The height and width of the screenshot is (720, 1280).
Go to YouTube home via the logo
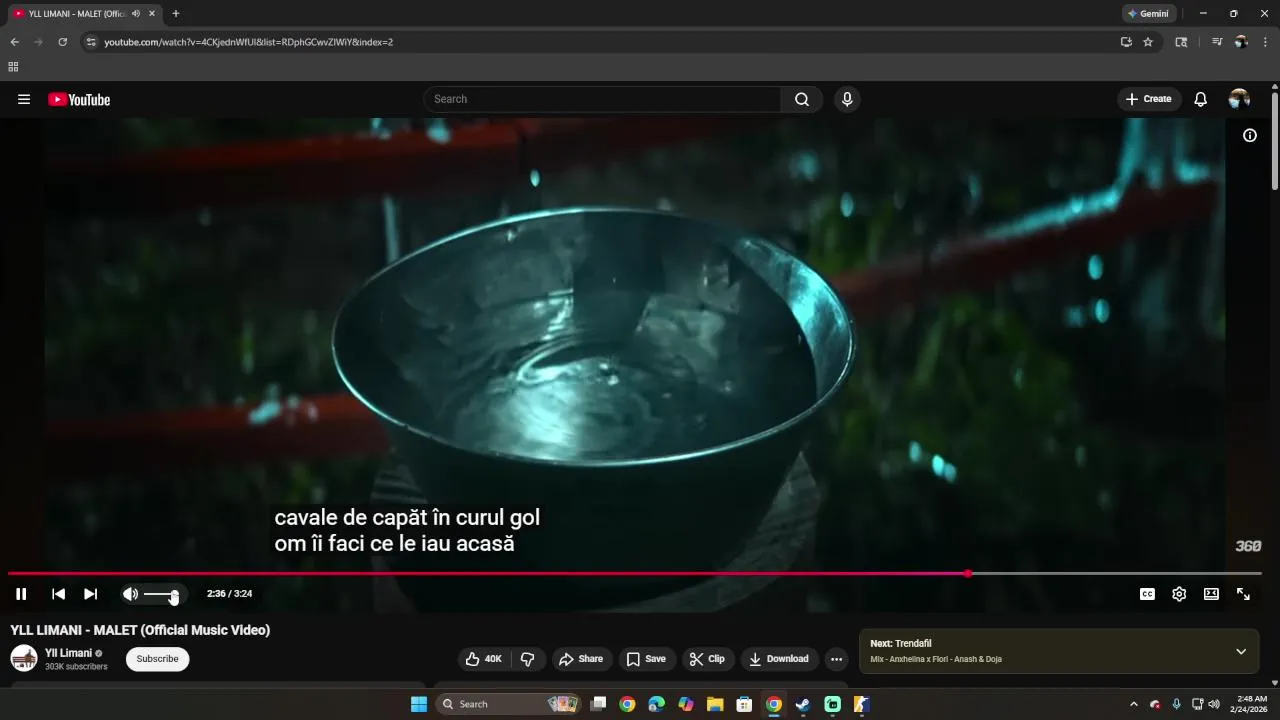pyautogui.click(x=79, y=99)
